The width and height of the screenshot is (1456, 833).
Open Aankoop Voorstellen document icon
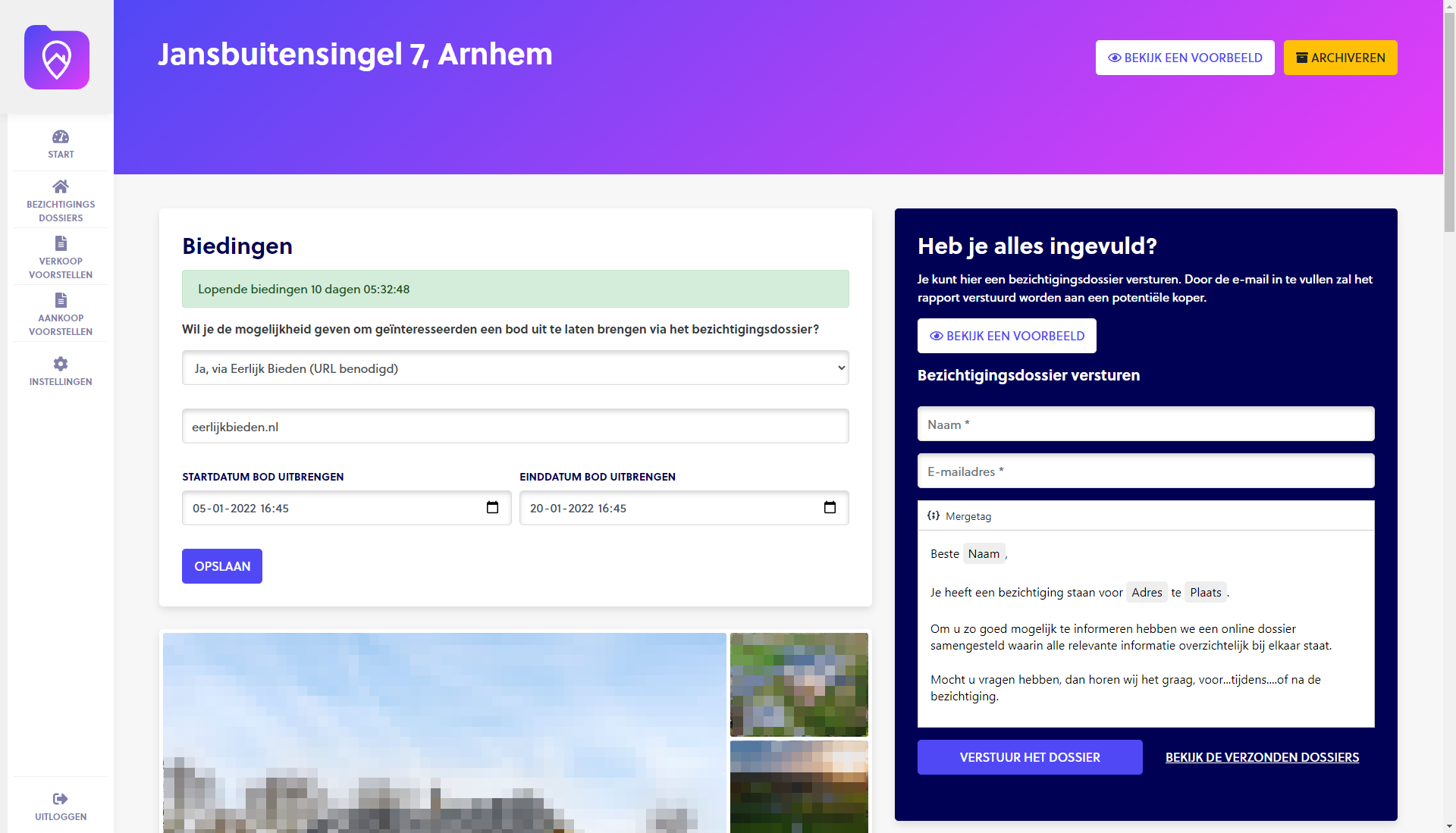[x=61, y=300]
